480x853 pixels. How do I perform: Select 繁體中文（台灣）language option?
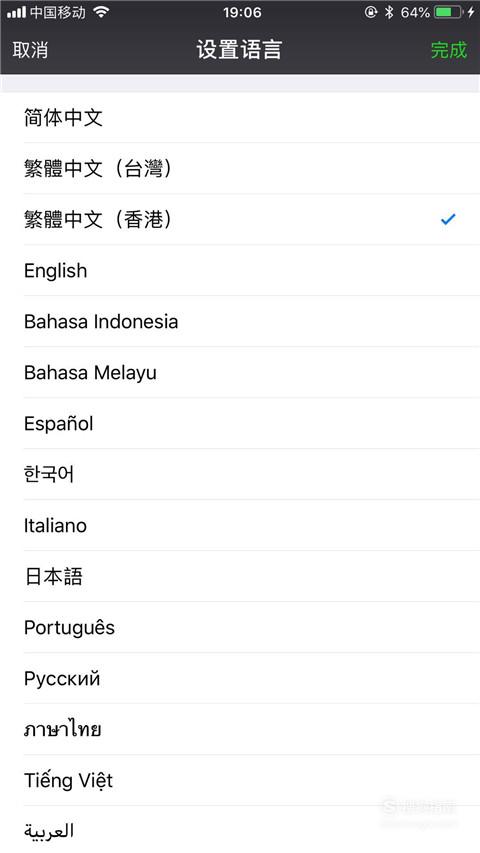click(x=240, y=169)
